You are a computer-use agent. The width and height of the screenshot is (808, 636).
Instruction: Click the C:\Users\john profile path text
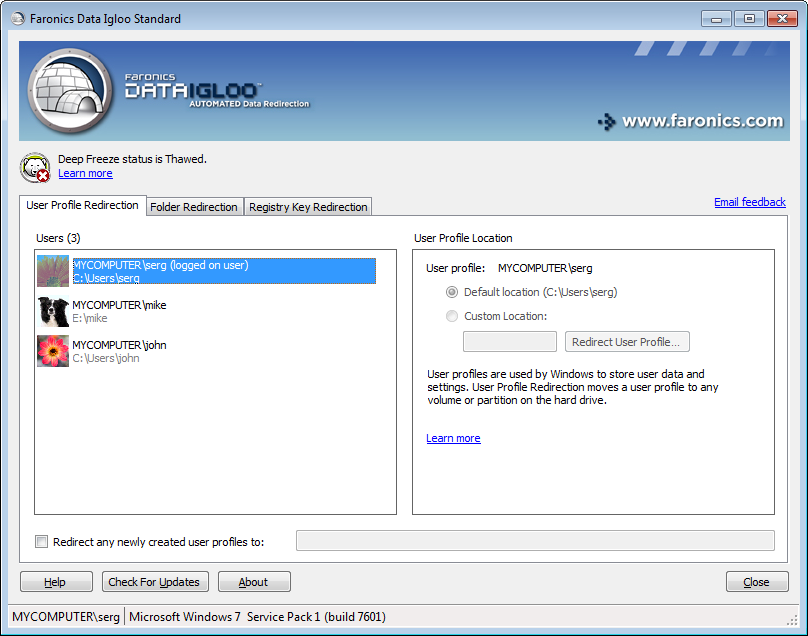(x=106, y=358)
